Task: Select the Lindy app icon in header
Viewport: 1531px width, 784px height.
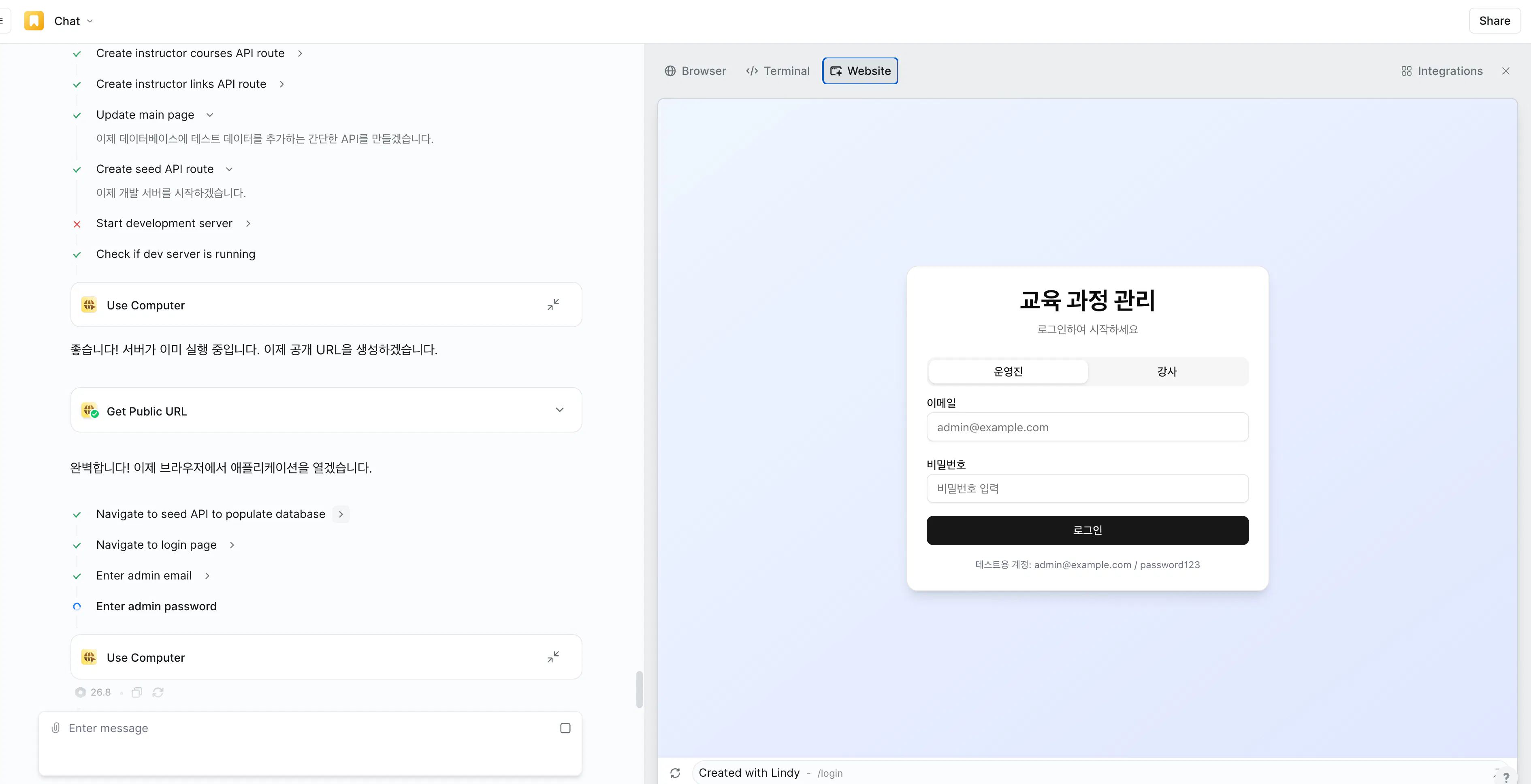Action: coord(34,20)
